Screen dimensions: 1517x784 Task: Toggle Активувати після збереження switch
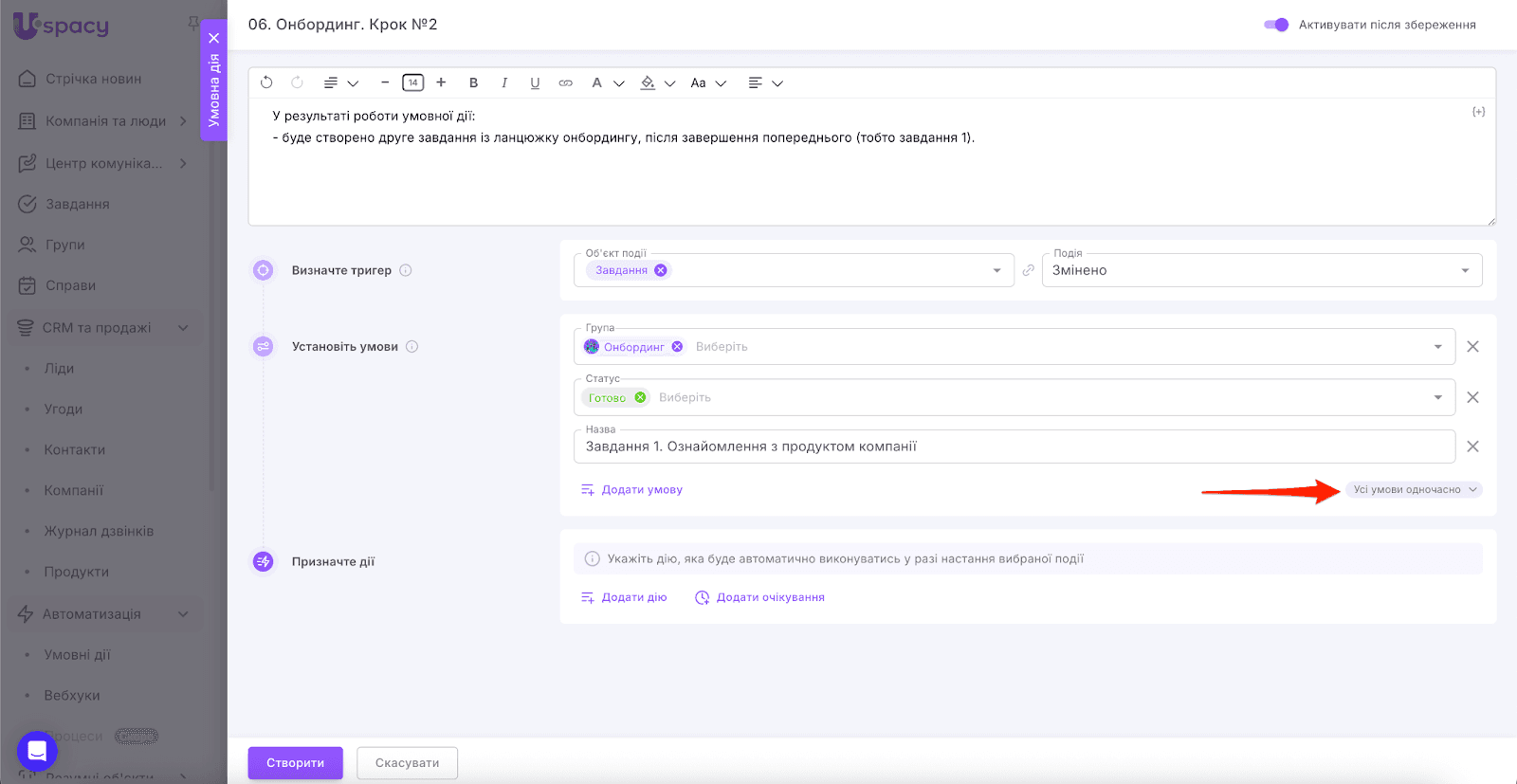click(x=1276, y=25)
